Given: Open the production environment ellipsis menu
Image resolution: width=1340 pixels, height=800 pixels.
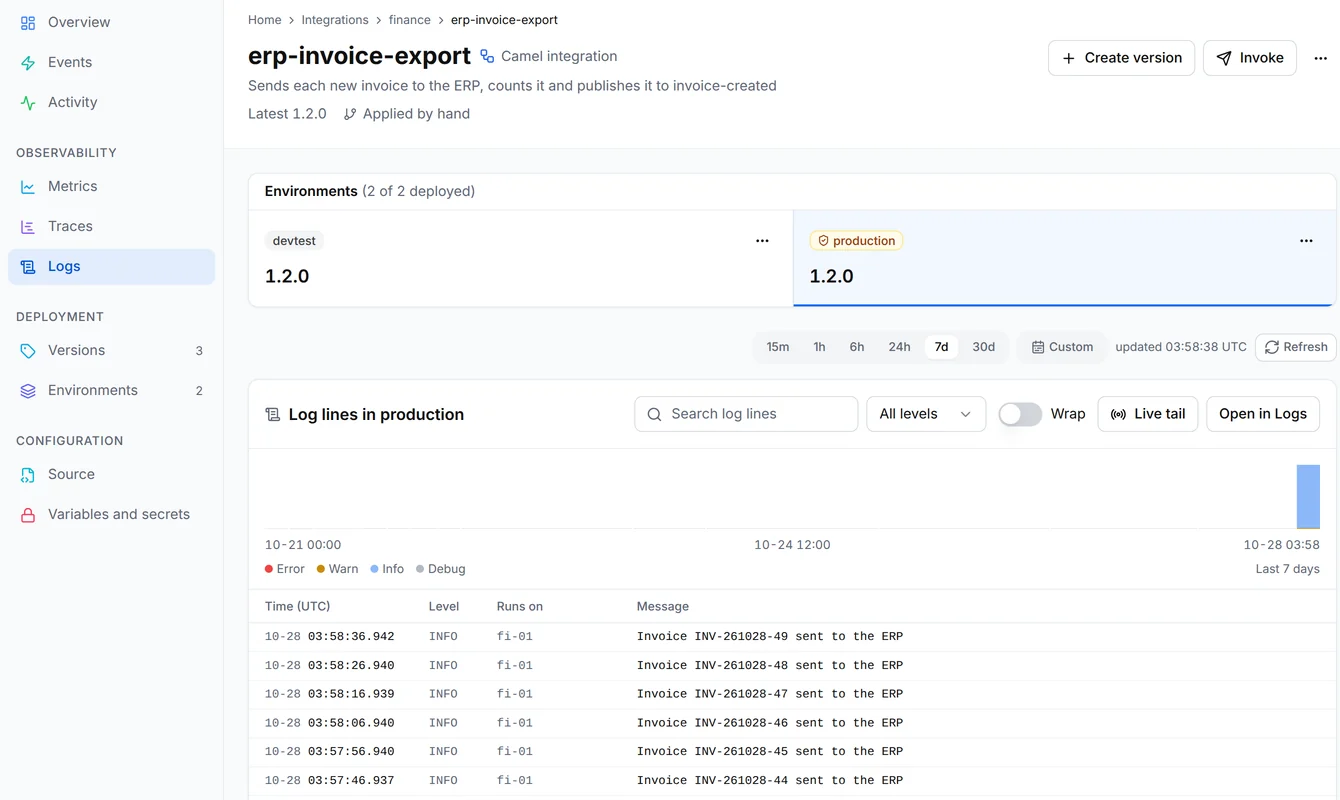Looking at the screenshot, I should pos(1306,241).
